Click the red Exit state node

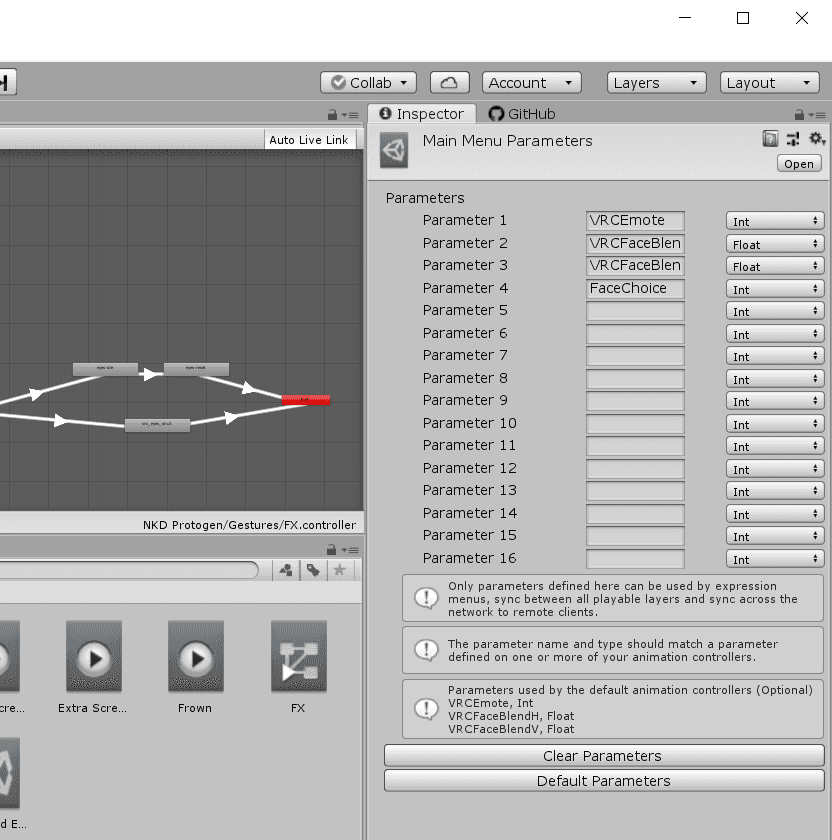click(x=306, y=400)
